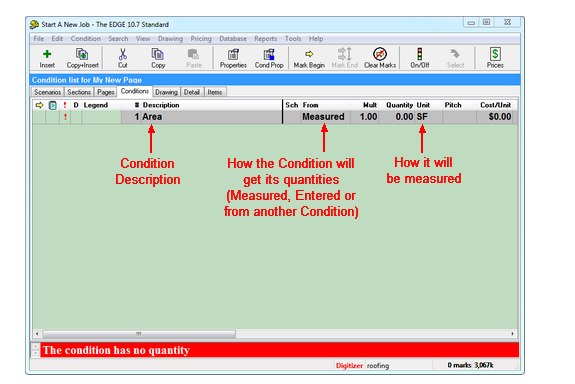Viewport: 575px width, 384px height.
Task: Open the Tools menu
Action: (293, 39)
